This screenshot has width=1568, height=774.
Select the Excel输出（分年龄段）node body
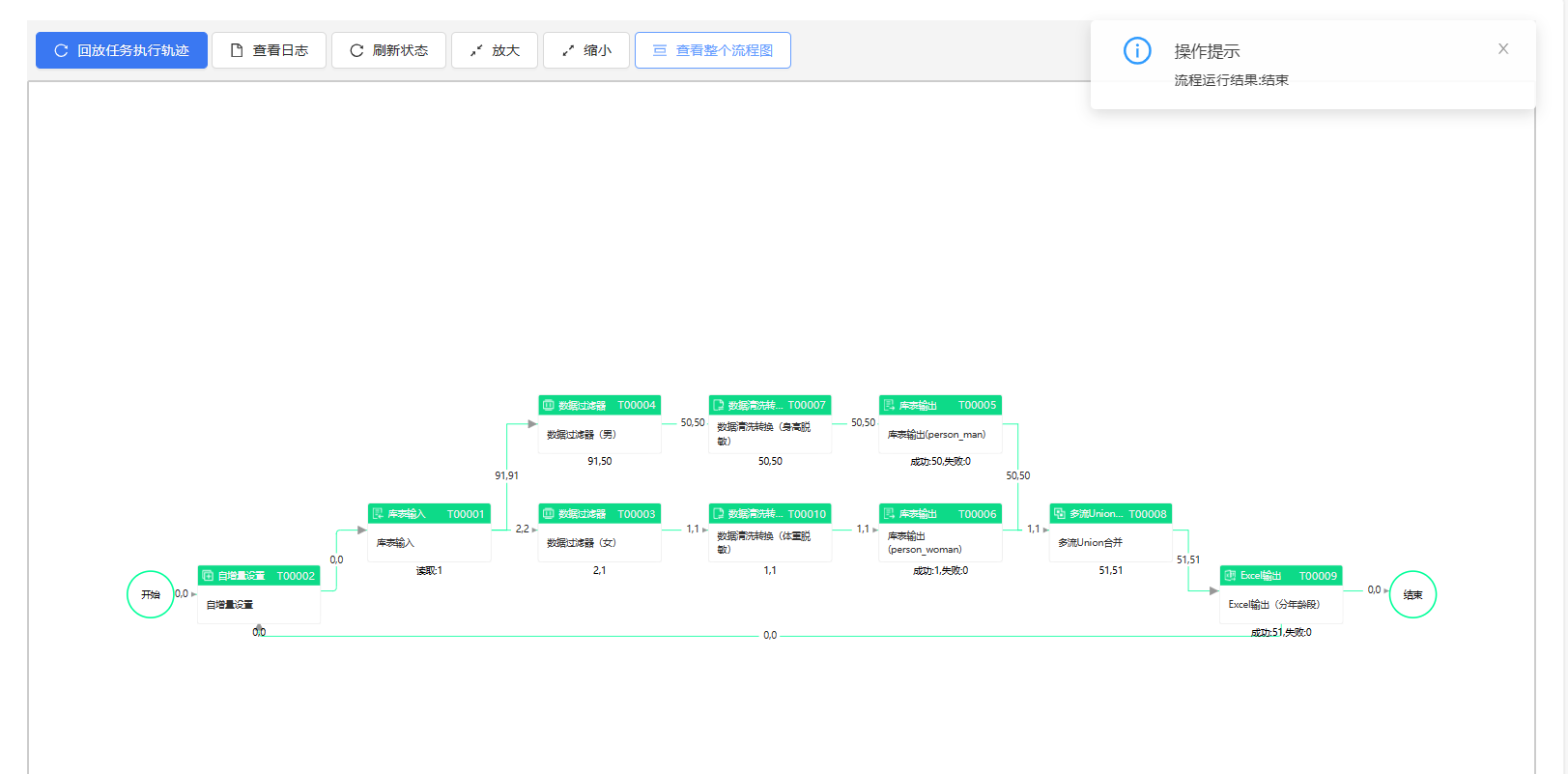pyautogui.click(x=1281, y=605)
